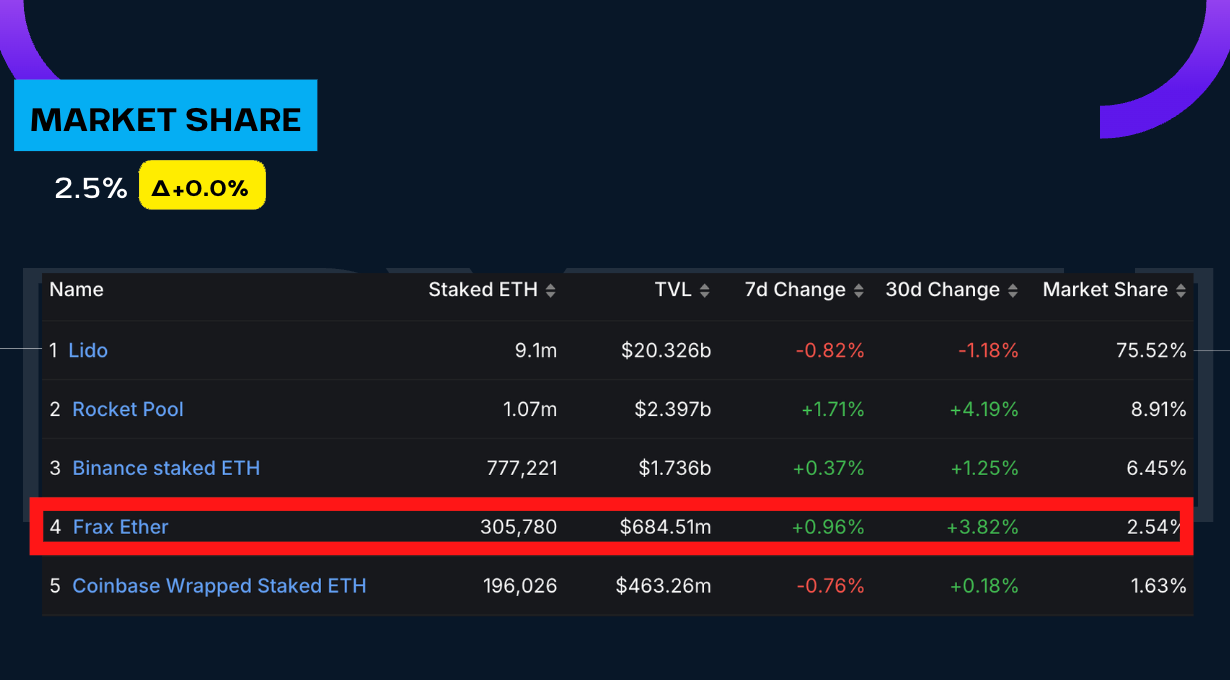Open the Rocket Pool link

[x=128, y=409]
